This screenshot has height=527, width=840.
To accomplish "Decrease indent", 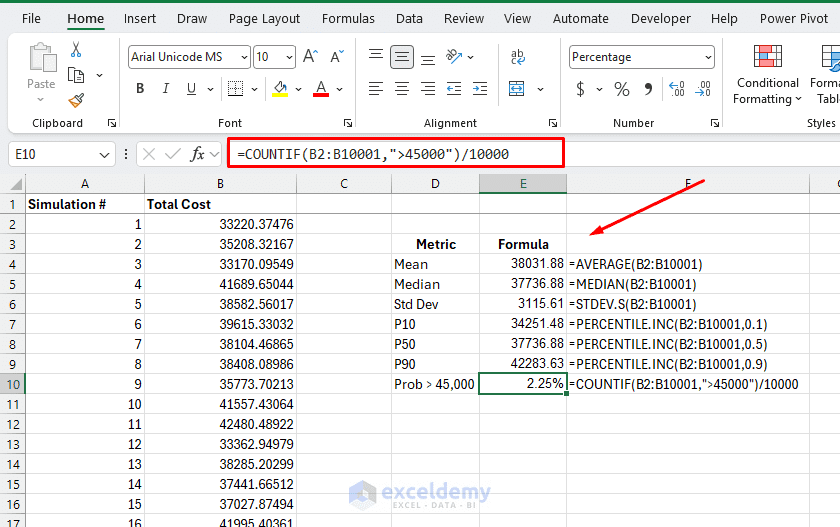I will pos(454,88).
